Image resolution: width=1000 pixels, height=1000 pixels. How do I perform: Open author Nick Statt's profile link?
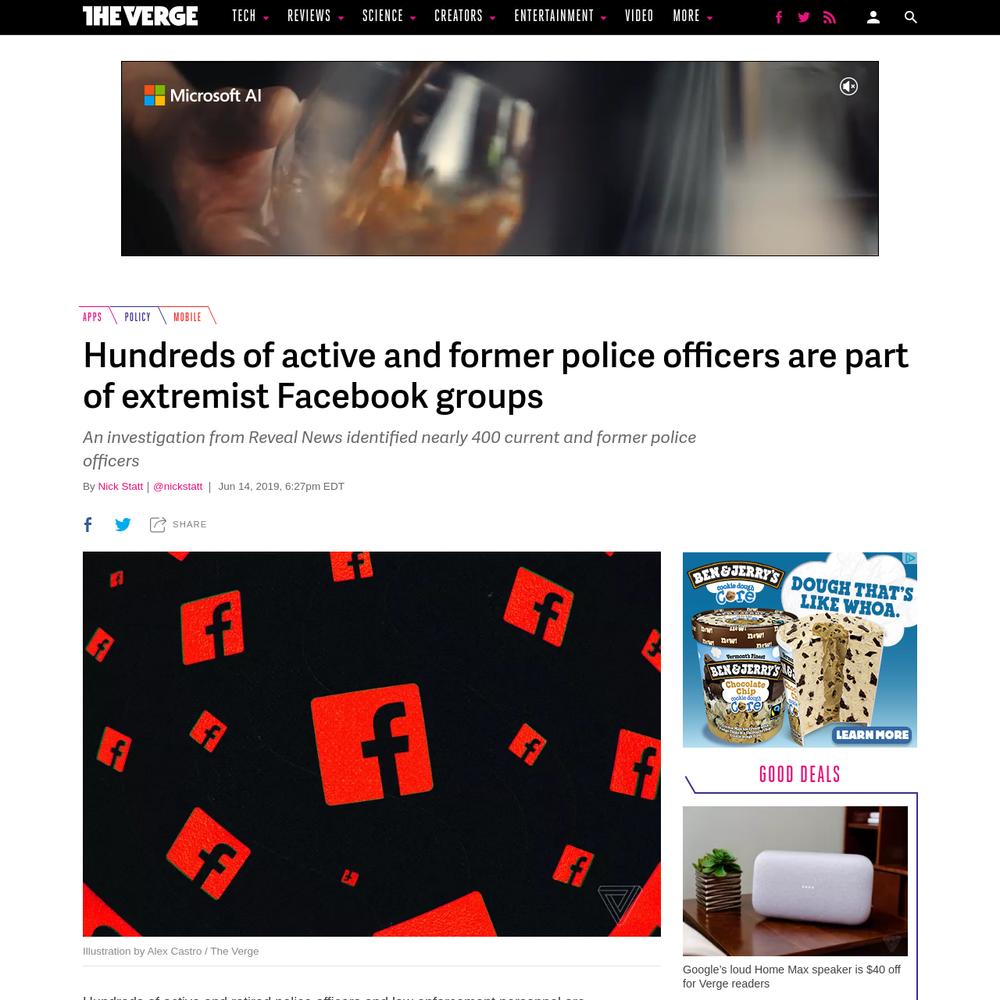click(121, 486)
